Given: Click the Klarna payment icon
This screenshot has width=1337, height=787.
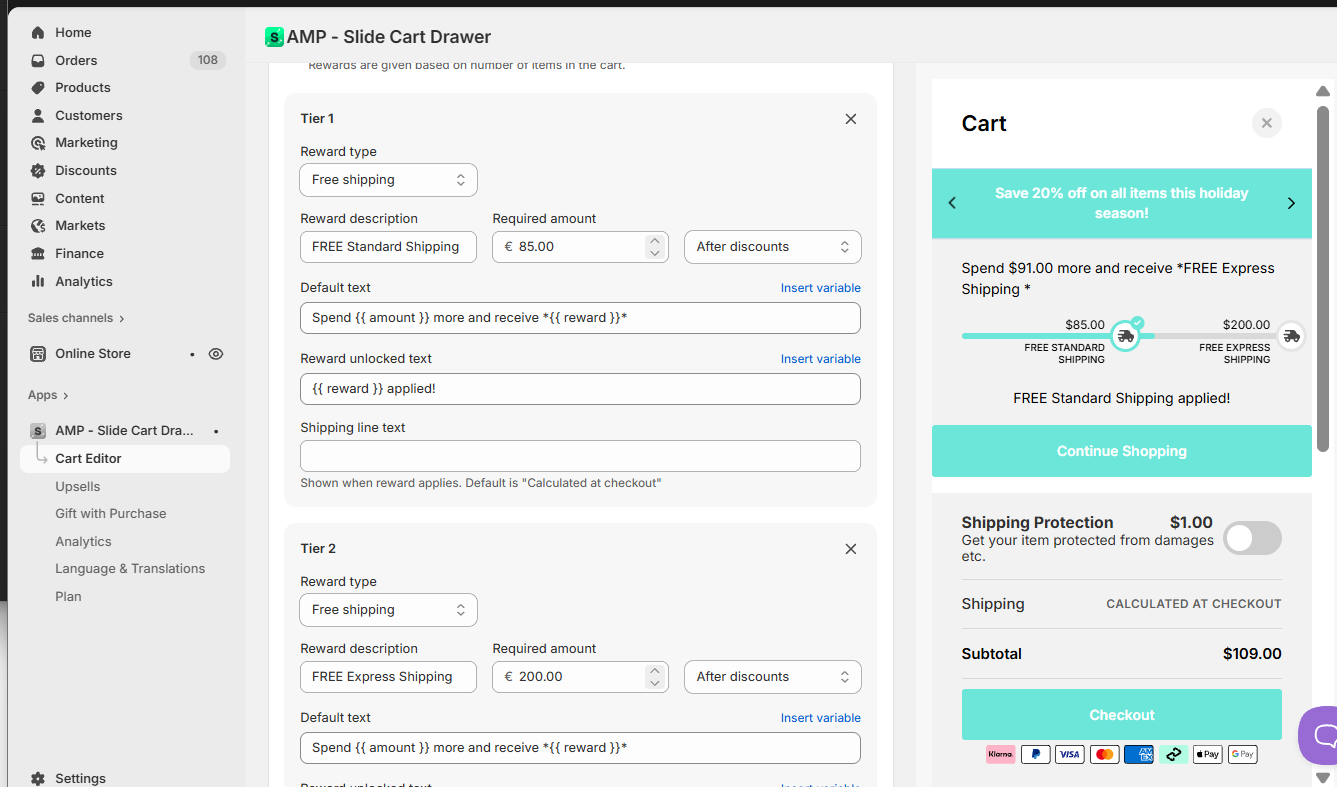Looking at the screenshot, I should 1001,754.
